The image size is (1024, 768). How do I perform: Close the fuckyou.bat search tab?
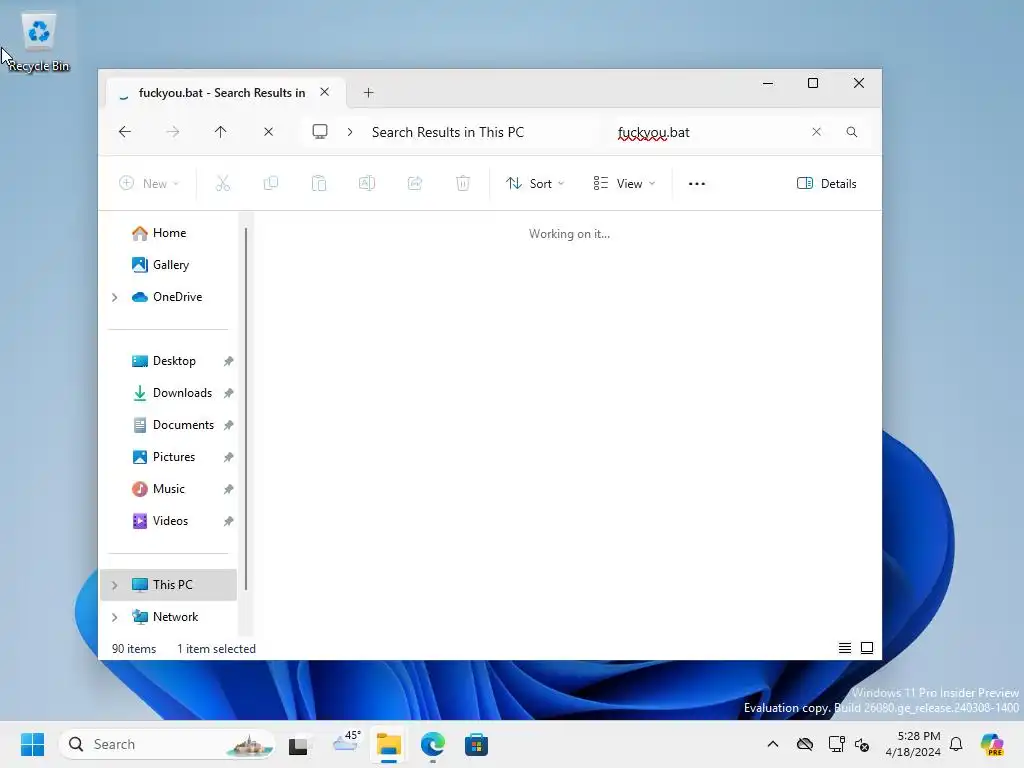325,92
